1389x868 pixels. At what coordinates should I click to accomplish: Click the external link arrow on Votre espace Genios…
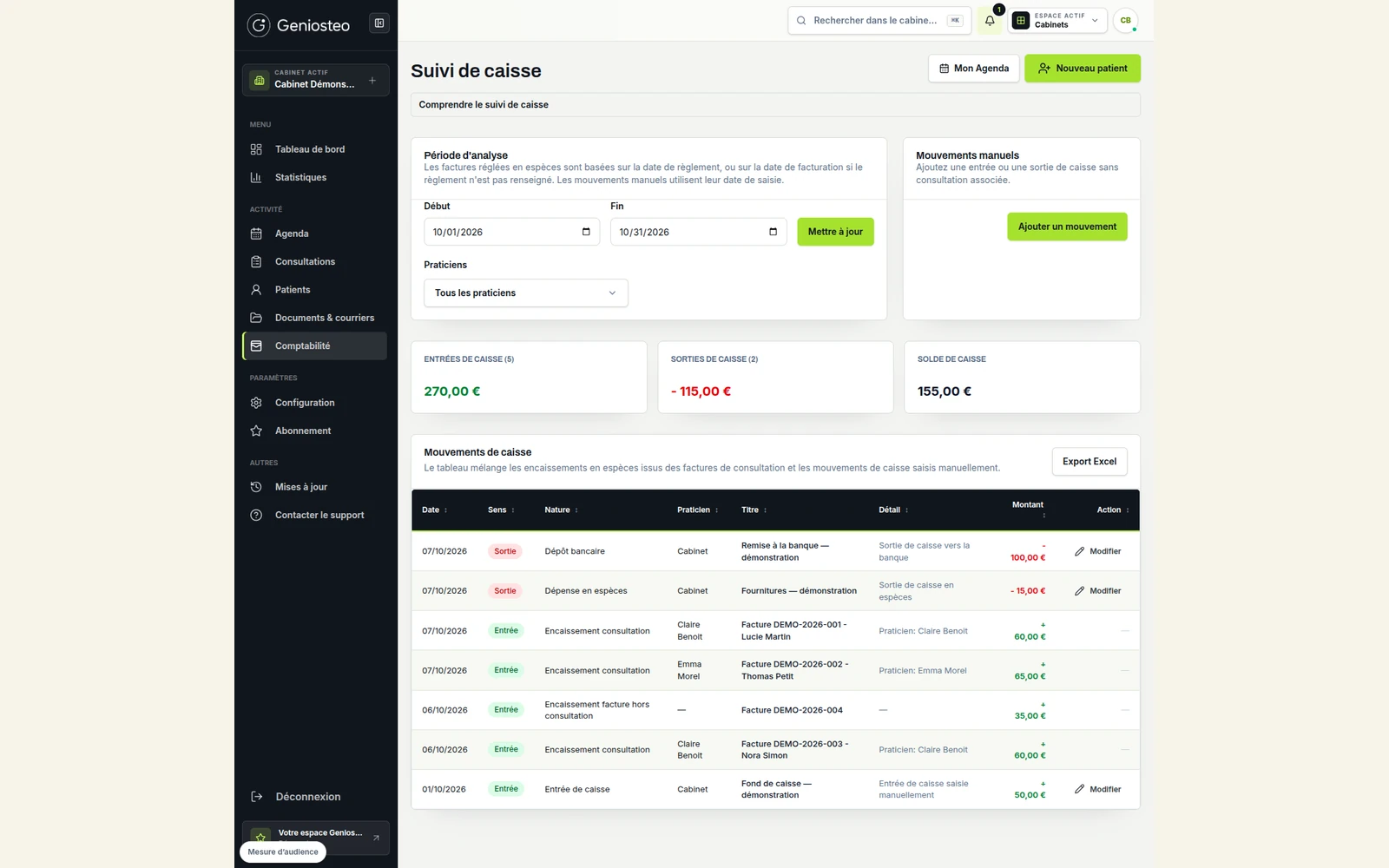(376, 838)
